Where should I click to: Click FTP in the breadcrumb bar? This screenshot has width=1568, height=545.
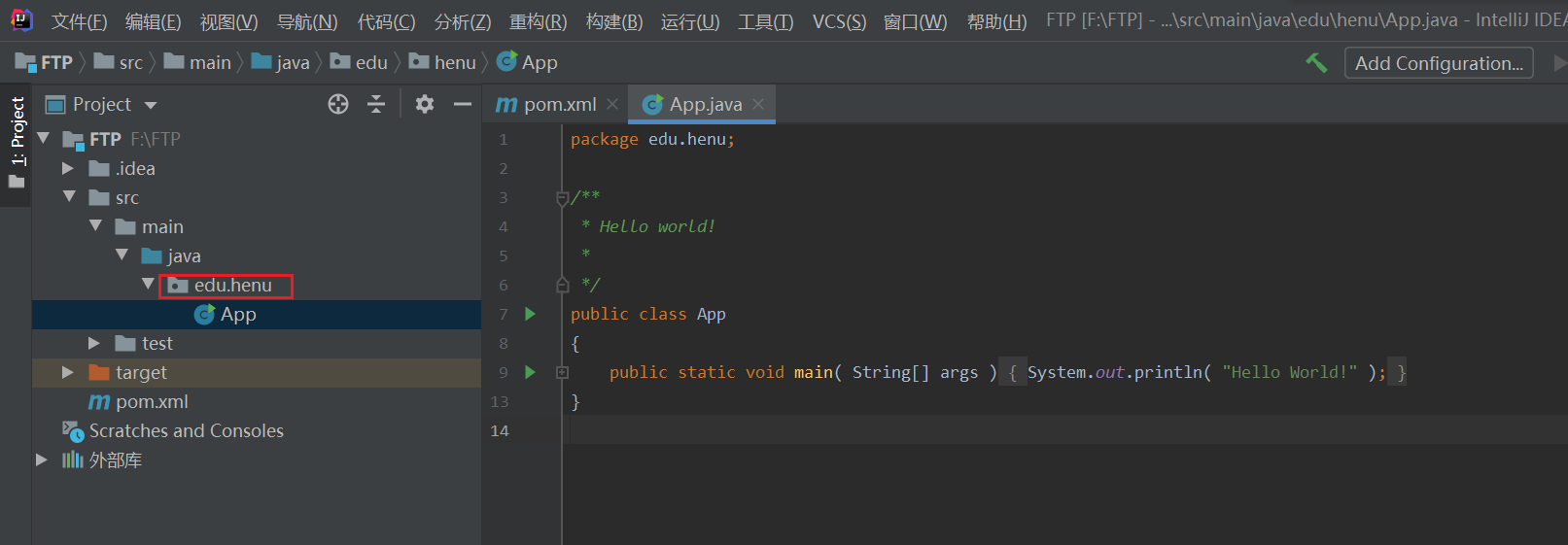[x=45, y=63]
